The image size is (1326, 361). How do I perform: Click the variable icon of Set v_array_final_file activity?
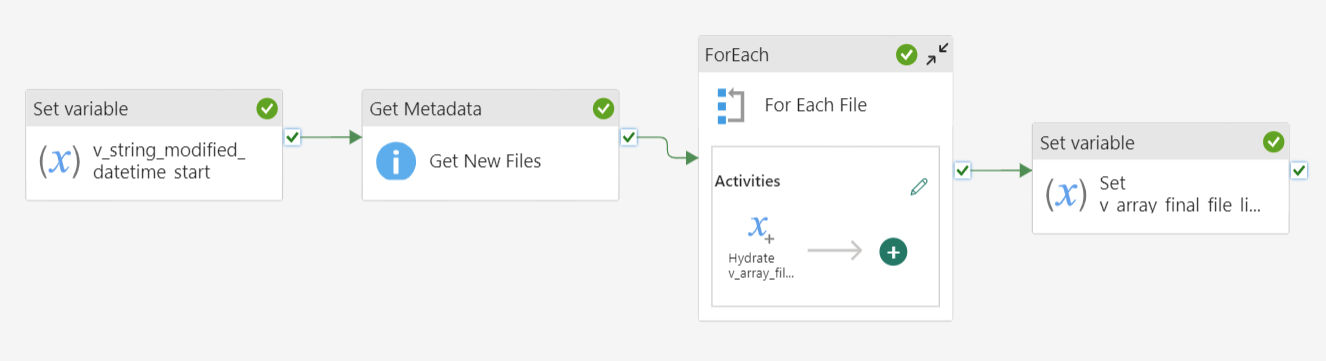(1066, 194)
